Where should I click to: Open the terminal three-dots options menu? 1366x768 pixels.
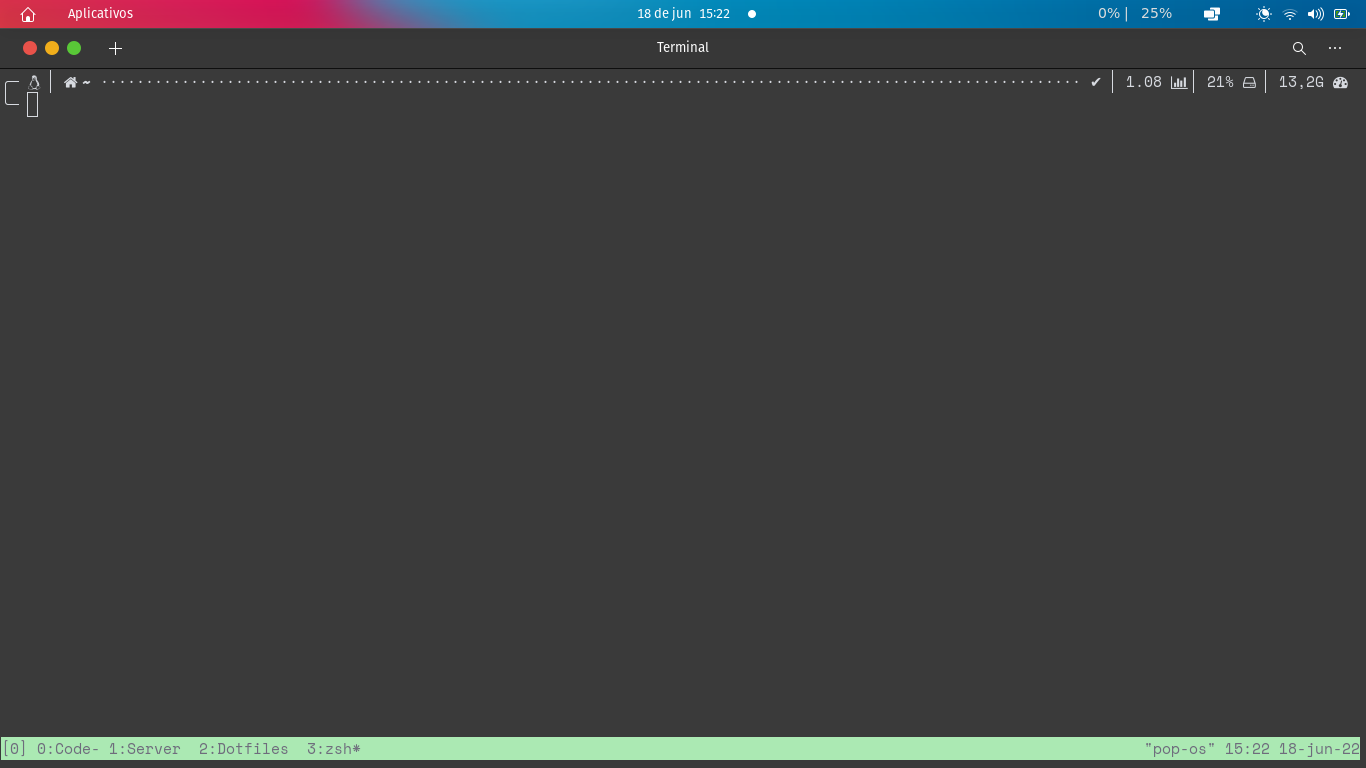[x=1335, y=48]
